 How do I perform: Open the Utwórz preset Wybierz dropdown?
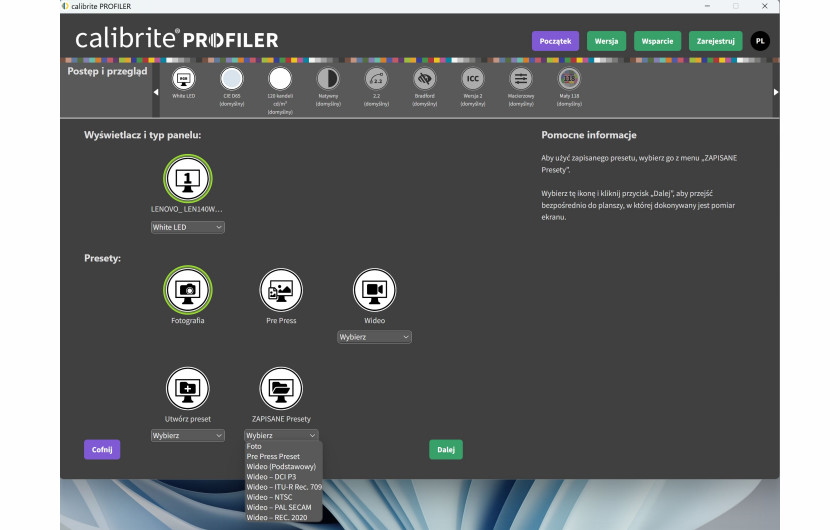point(188,436)
